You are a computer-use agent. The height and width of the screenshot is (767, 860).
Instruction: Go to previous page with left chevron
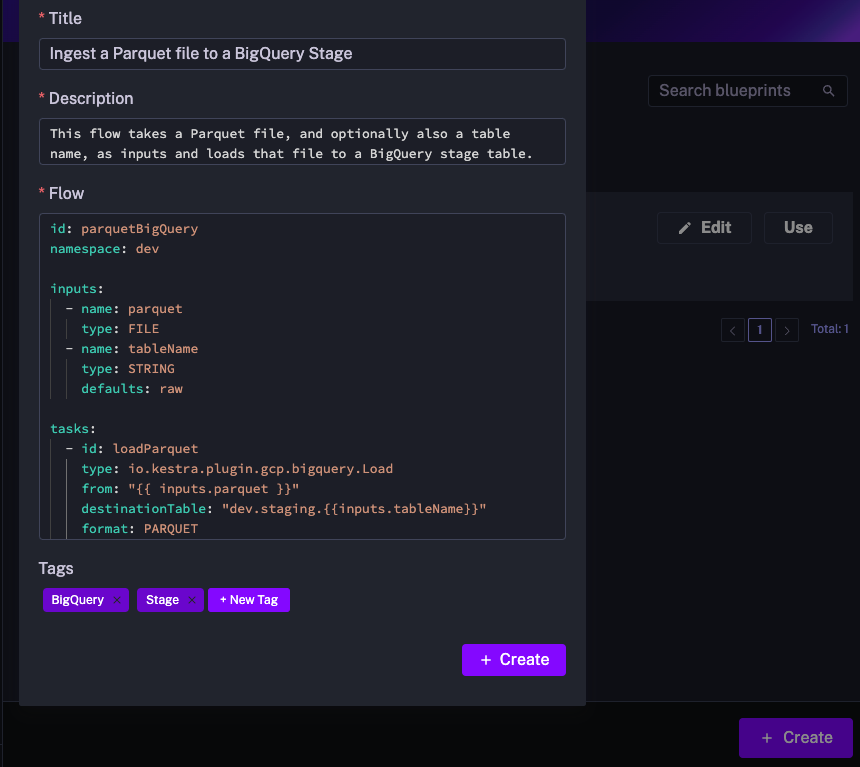pos(732,330)
